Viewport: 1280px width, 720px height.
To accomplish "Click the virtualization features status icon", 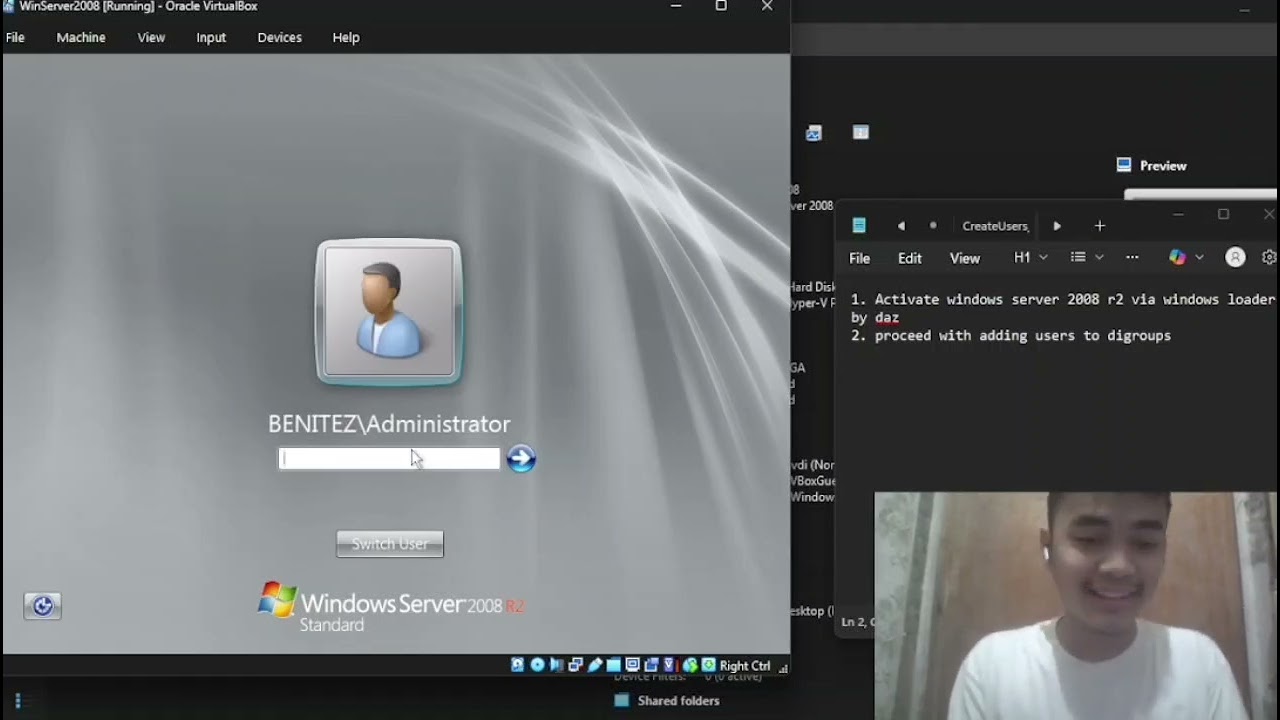I will (x=671, y=666).
